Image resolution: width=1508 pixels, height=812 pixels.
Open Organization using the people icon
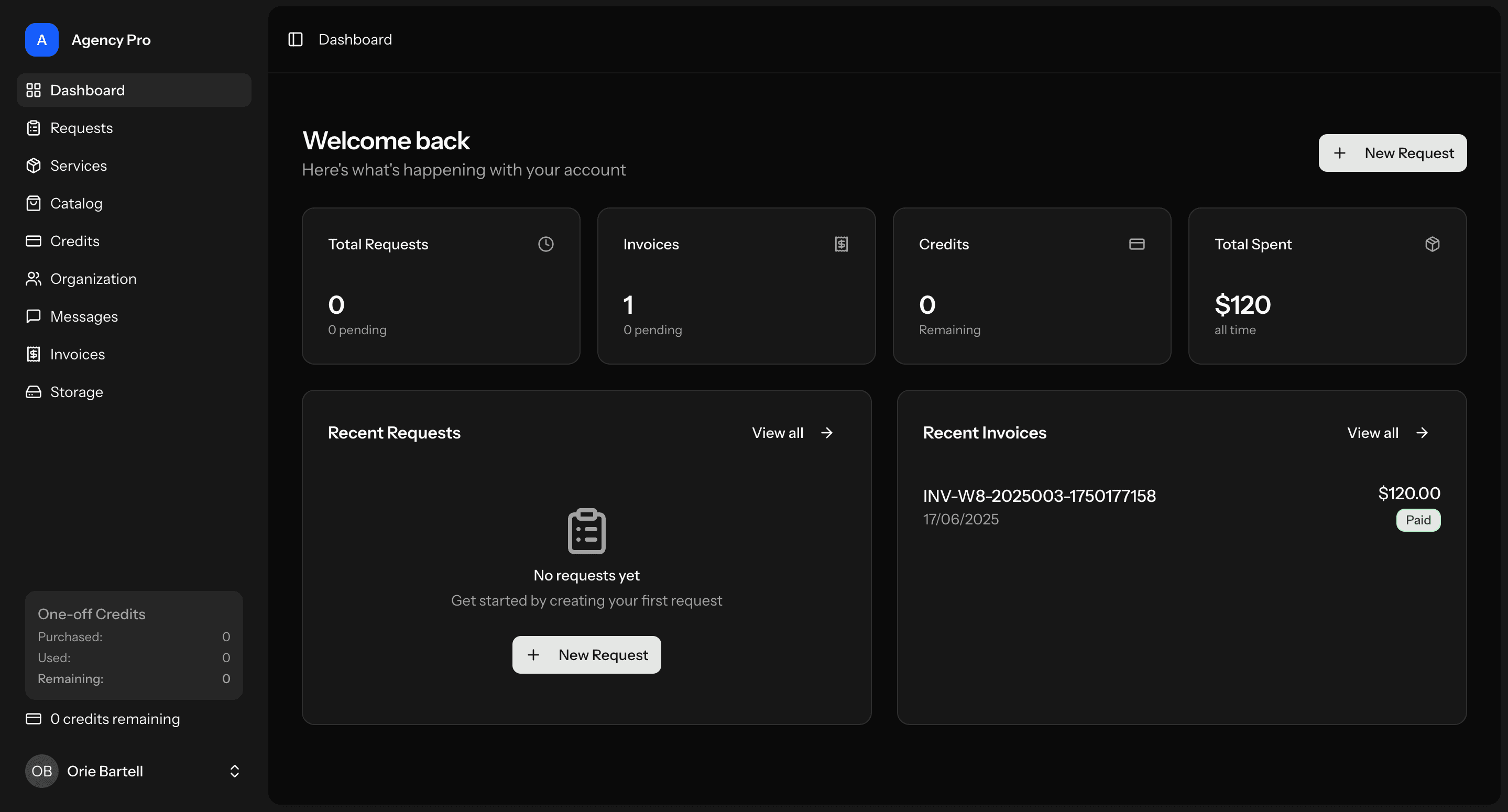tap(34, 279)
